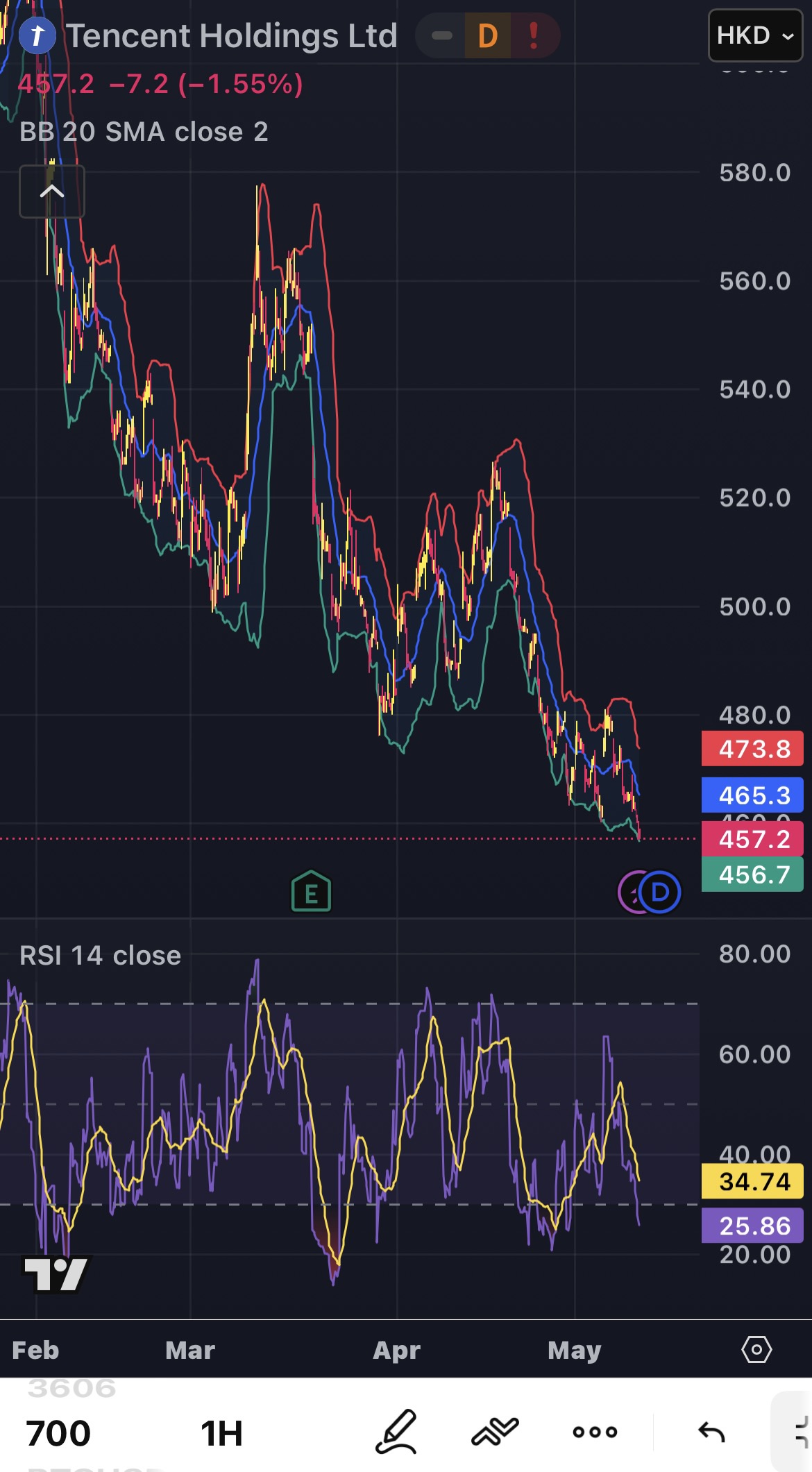Open the three-dot more menu

pyautogui.click(x=595, y=1432)
